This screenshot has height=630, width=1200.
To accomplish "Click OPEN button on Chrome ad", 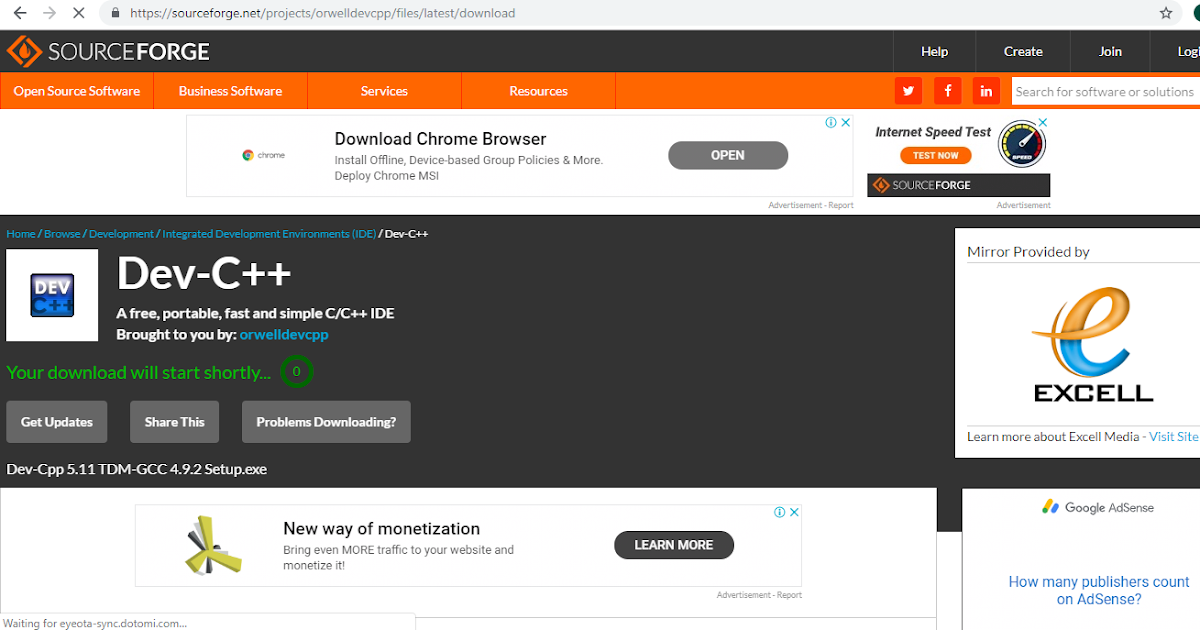I will tap(728, 155).
